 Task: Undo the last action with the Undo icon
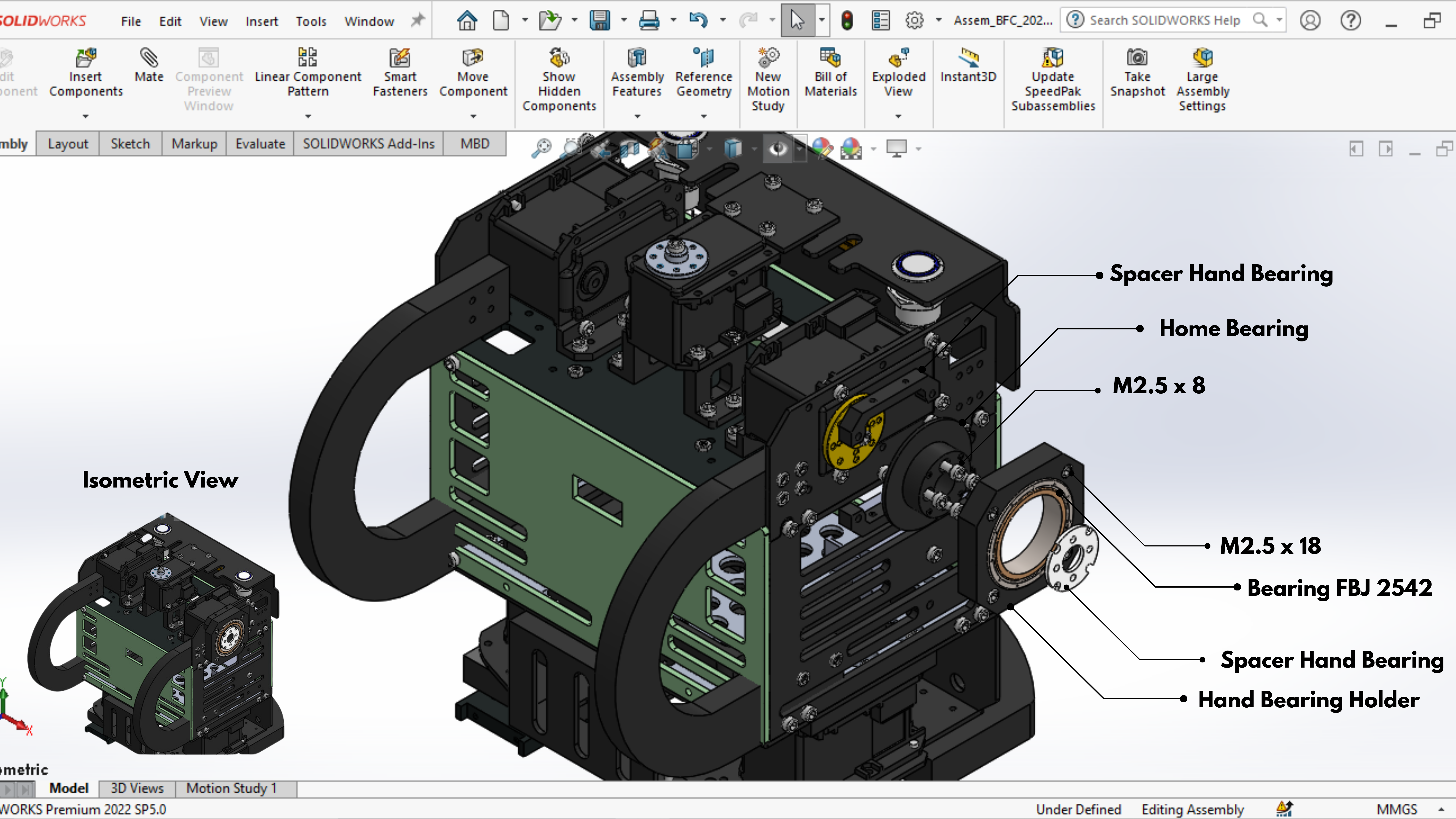pyautogui.click(x=698, y=20)
